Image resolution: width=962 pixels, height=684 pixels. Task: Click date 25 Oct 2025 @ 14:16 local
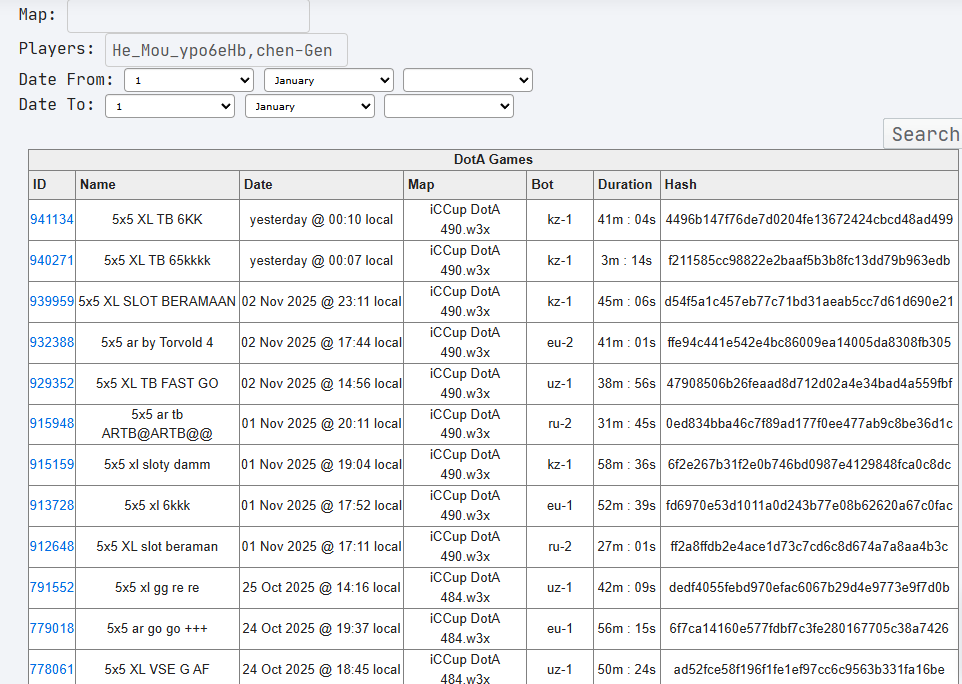[x=321, y=588]
